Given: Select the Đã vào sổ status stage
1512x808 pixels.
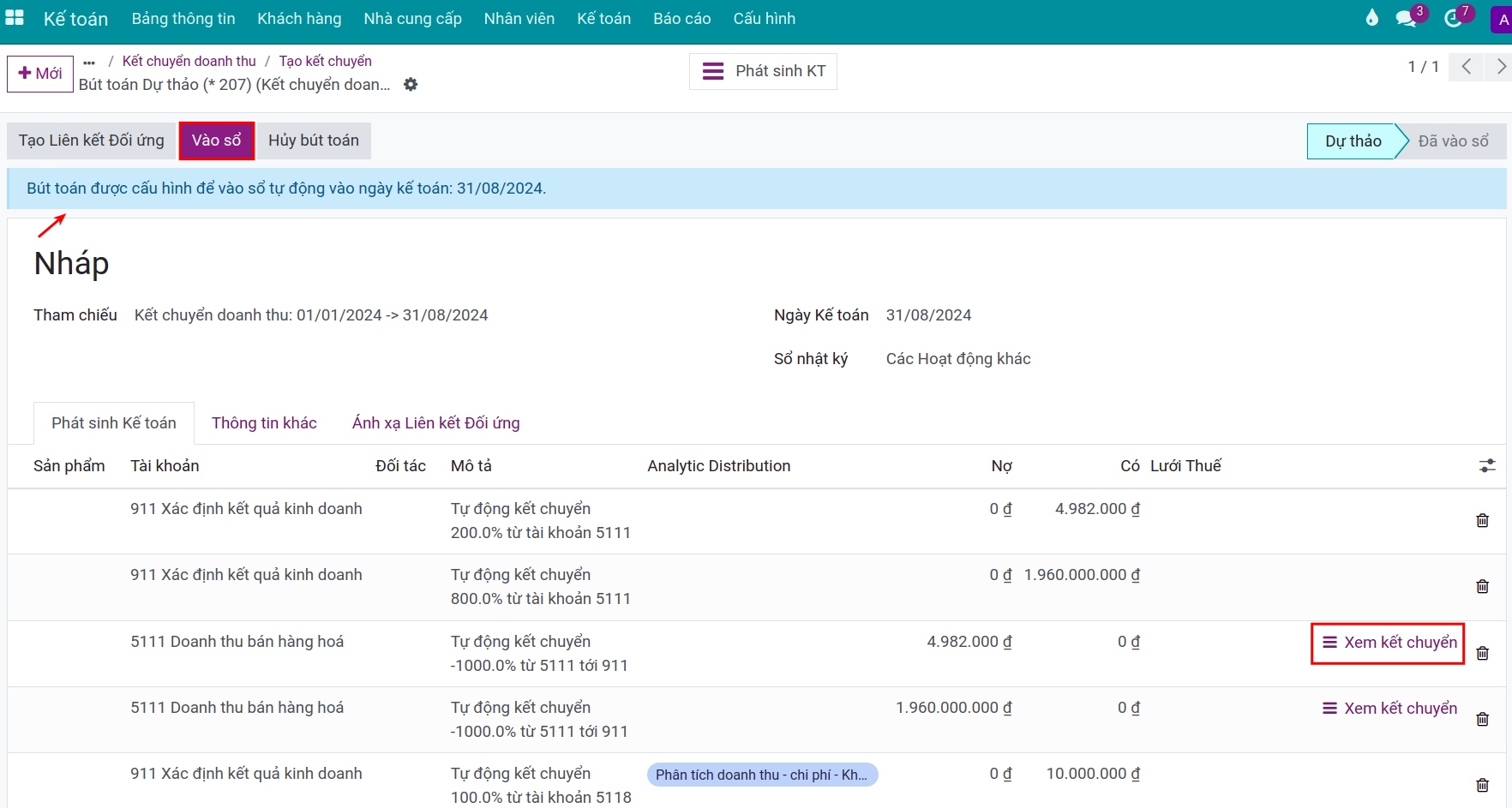Looking at the screenshot, I should point(1453,141).
